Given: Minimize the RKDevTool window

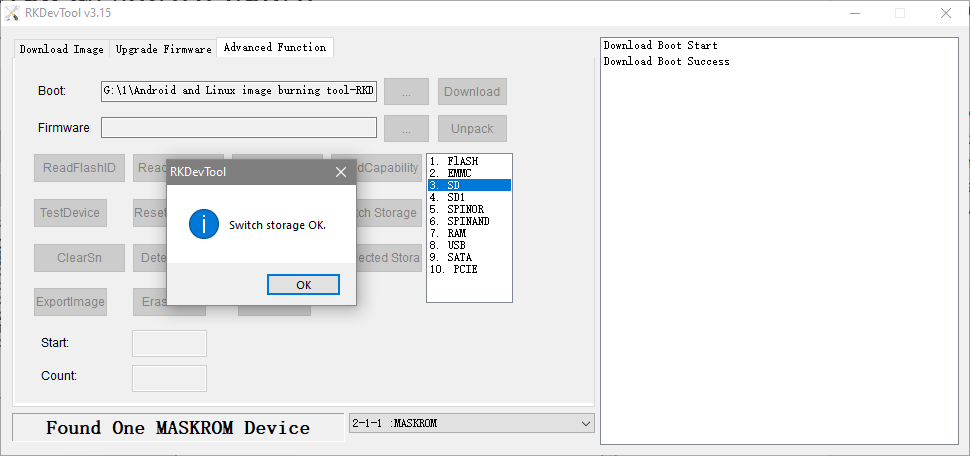Looking at the screenshot, I should pos(854,13).
